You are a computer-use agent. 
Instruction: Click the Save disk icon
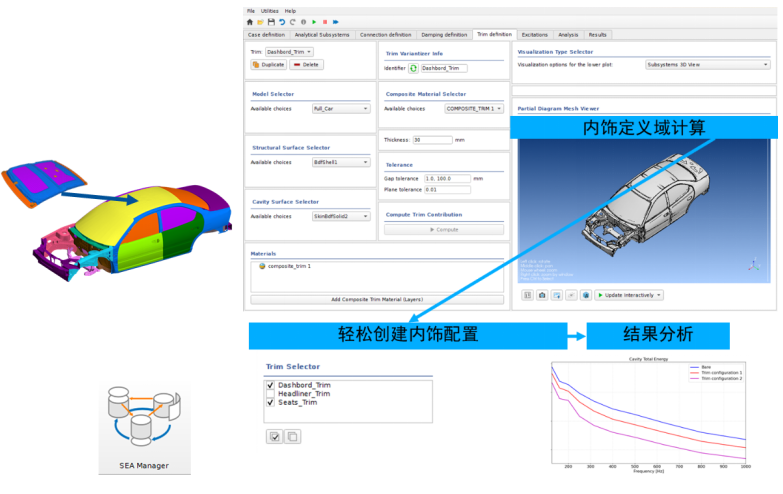pos(271,22)
